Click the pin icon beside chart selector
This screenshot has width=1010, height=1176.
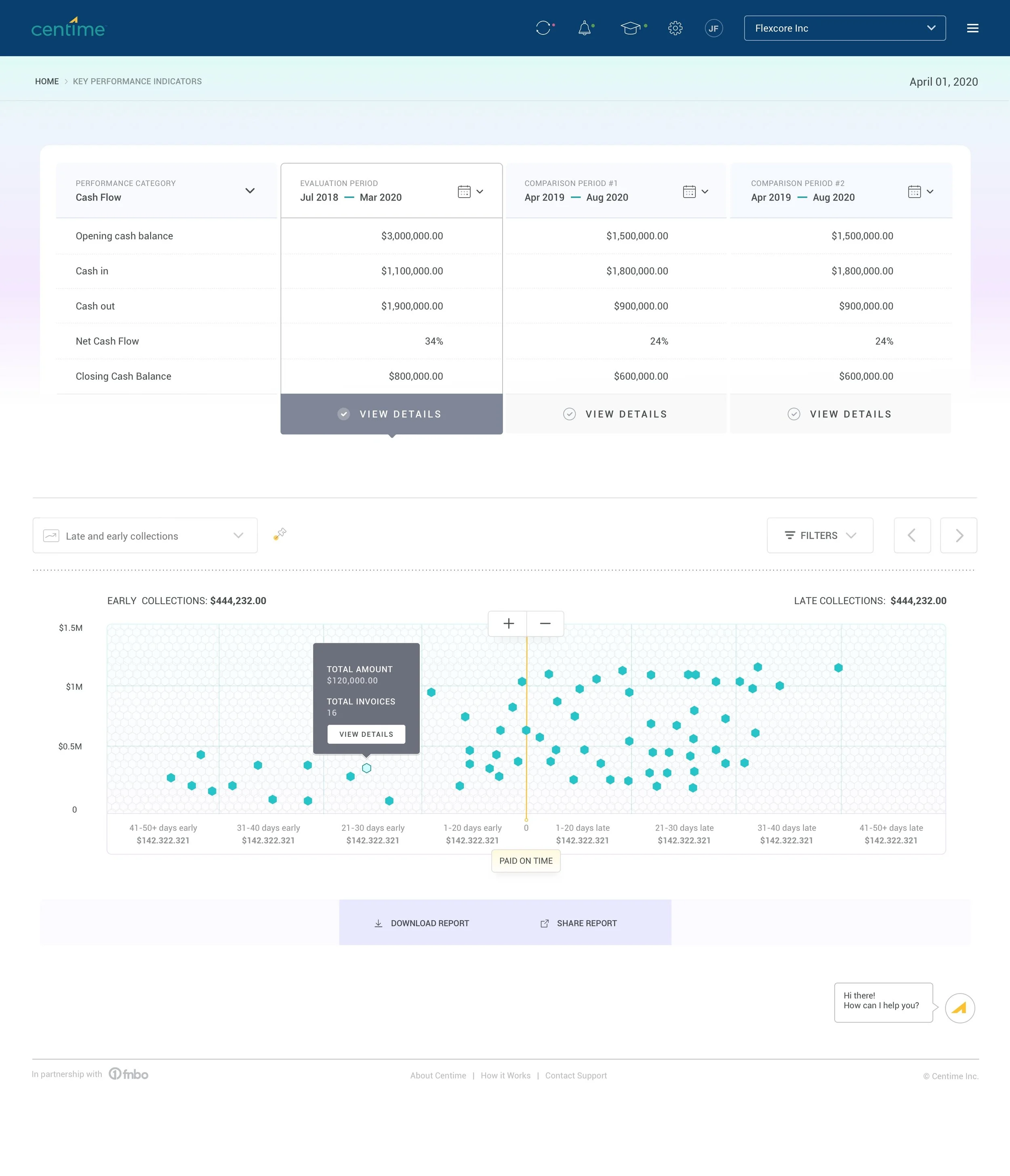pyautogui.click(x=280, y=533)
